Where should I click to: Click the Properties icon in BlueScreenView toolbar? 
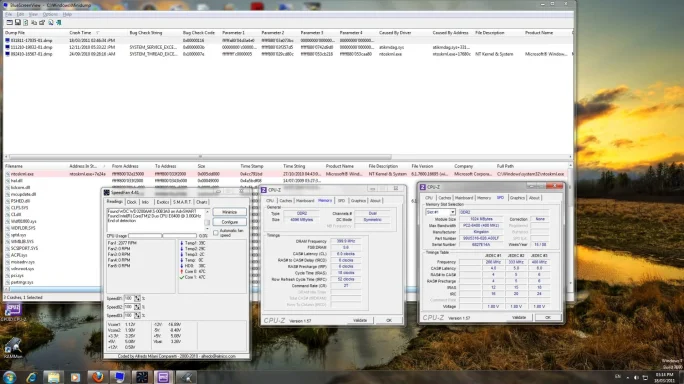pos(42,22)
